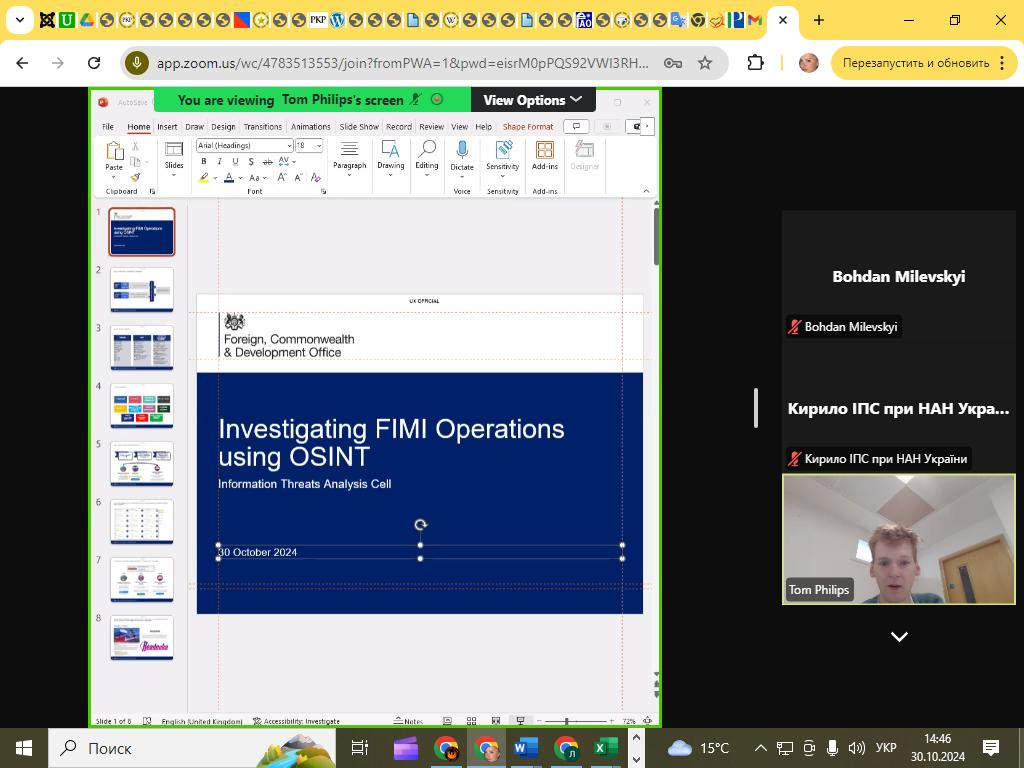Open the Arial (Headings) font name dropdown
The height and width of the screenshot is (768, 1024).
click(245, 146)
